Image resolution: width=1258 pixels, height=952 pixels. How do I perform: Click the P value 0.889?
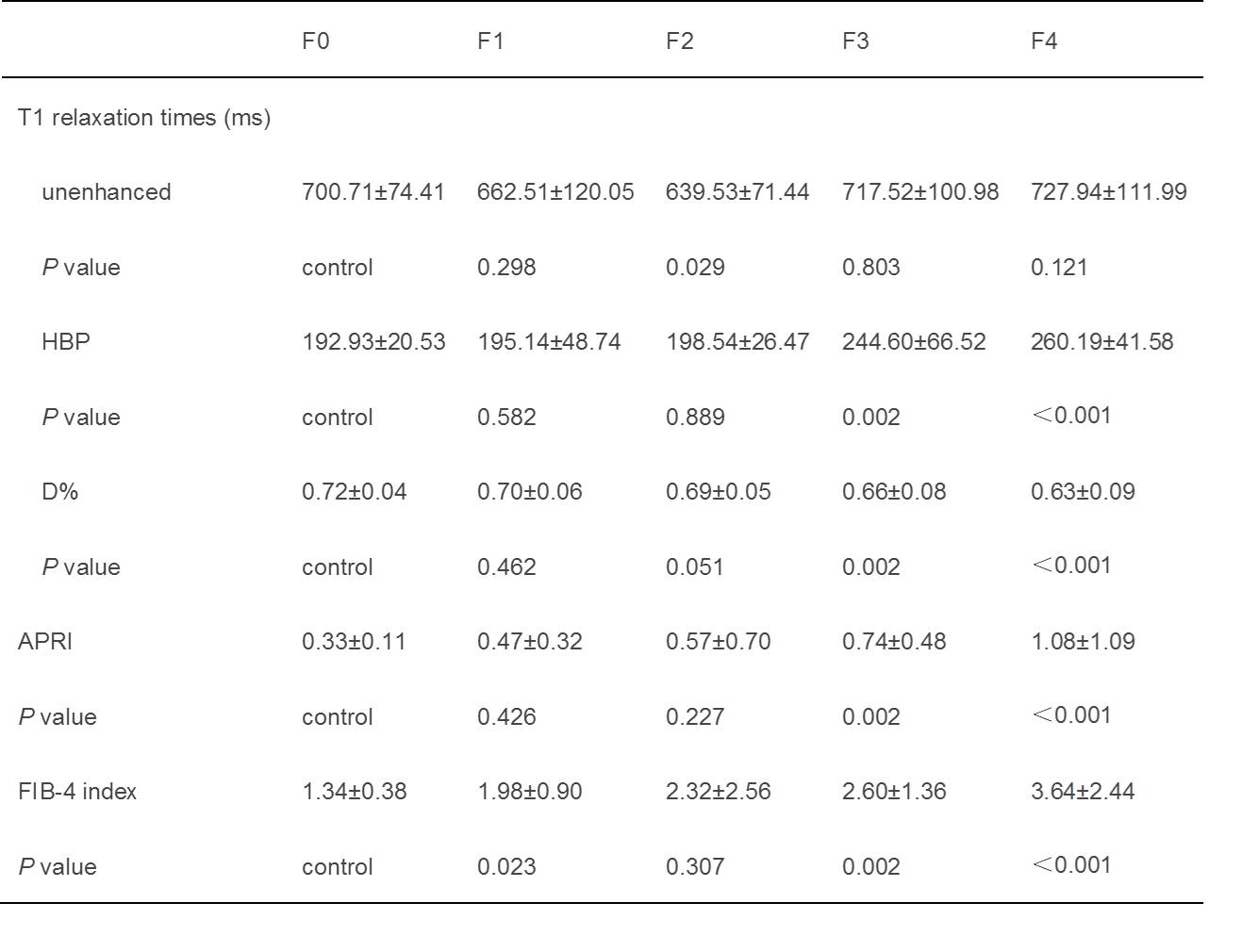point(695,418)
